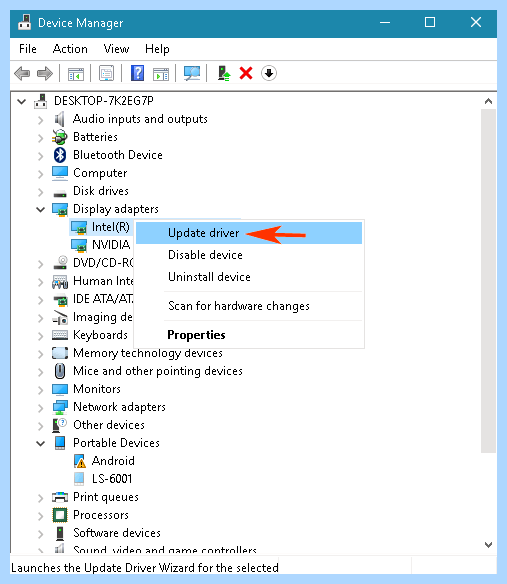Open the Action menu
The height and width of the screenshot is (584, 507).
(x=70, y=49)
